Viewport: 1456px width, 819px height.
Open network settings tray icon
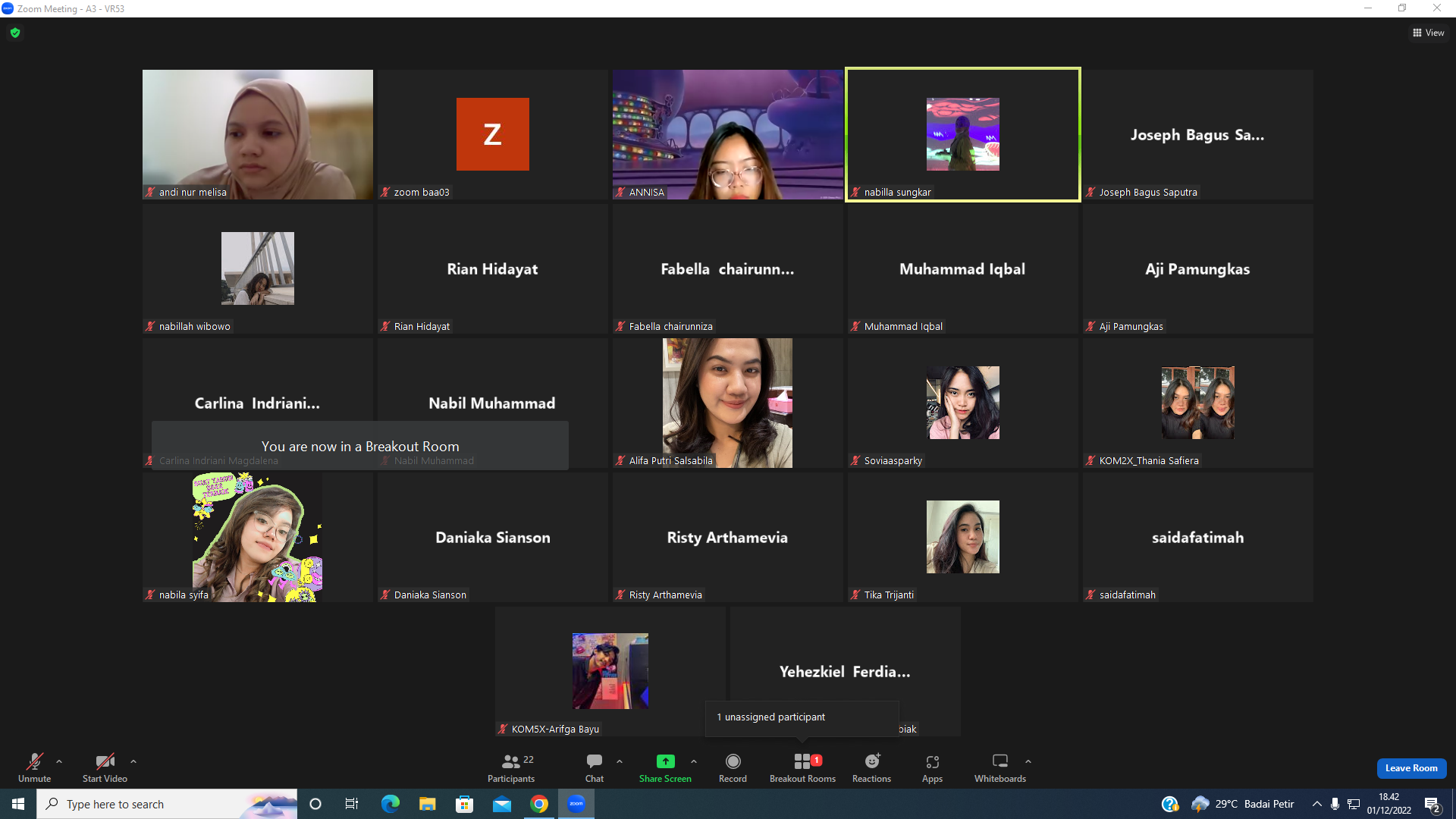(1354, 804)
